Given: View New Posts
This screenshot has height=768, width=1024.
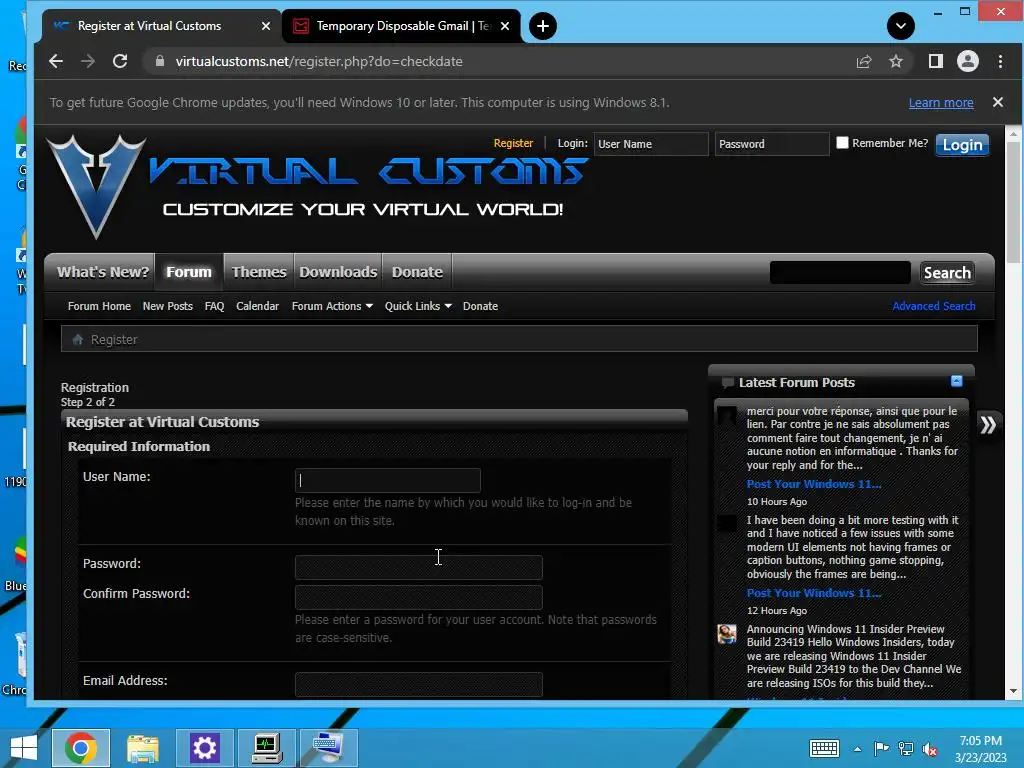Looking at the screenshot, I should pyautogui.click(x=168, y=306).
